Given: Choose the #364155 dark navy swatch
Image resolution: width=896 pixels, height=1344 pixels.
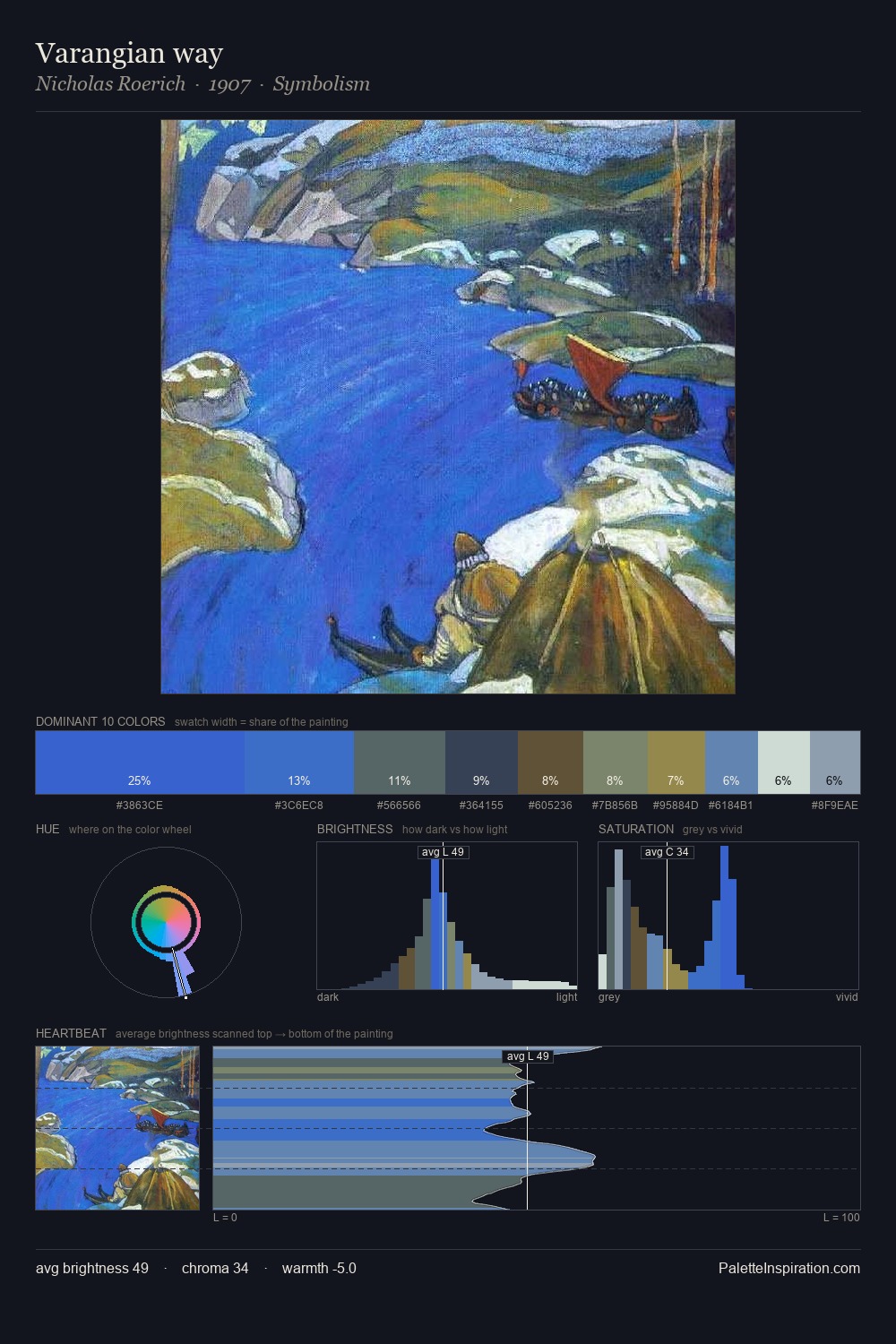Looking at the screenshot, I should pyautogui.click(x=481, y=762).
